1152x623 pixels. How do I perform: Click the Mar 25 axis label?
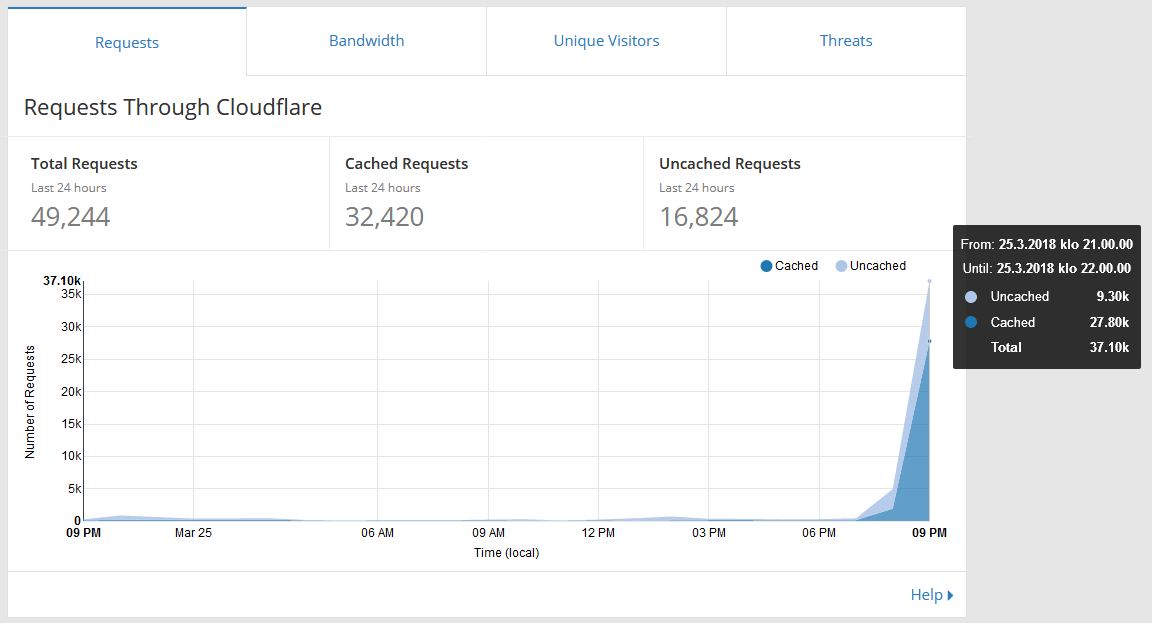click(x=193, y=533)
